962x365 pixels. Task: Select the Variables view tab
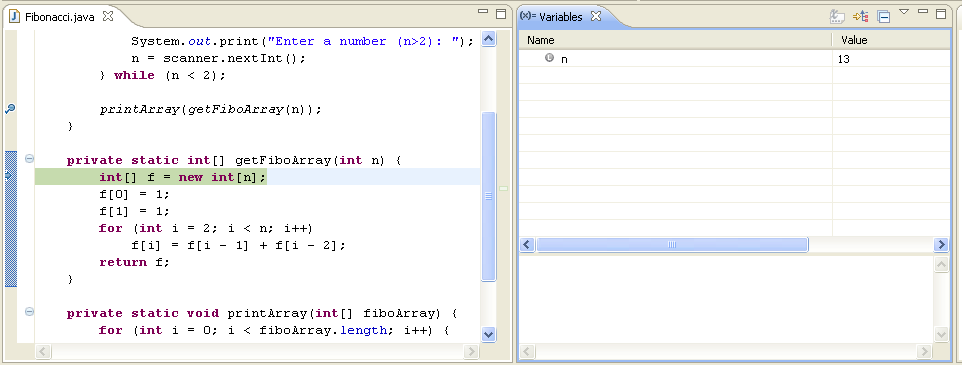pyautogui.click(x=560, y=17)
